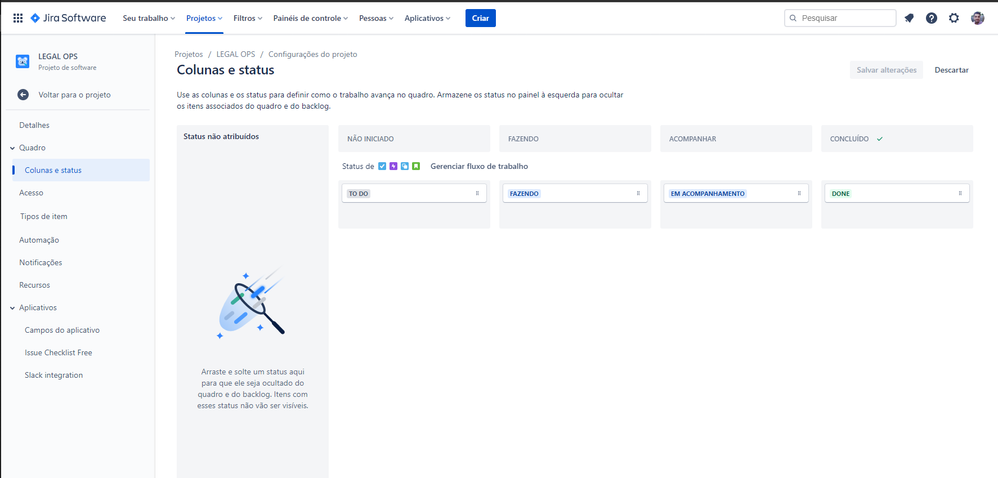Open the Seu trabalho dropdown menu
Image resolution: width=998 pixels, height=478 pixels.
point(148,18)
